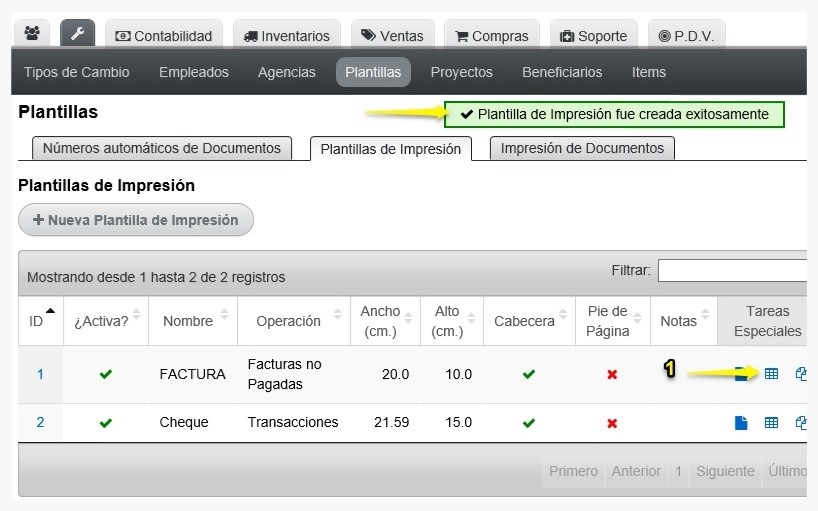Image resolution: width=818 pixels, height=511 pixels.
Task: Sort table by ¿Activa? column
Action: (106, 321)
